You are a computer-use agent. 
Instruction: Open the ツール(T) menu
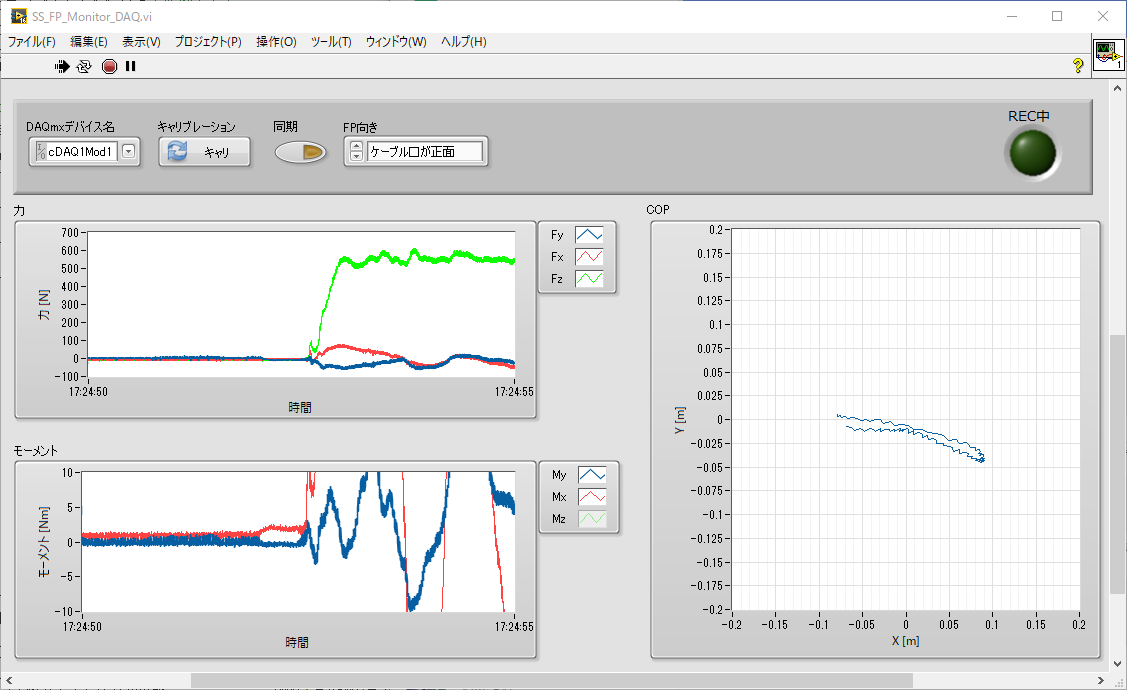pos(331,42)
